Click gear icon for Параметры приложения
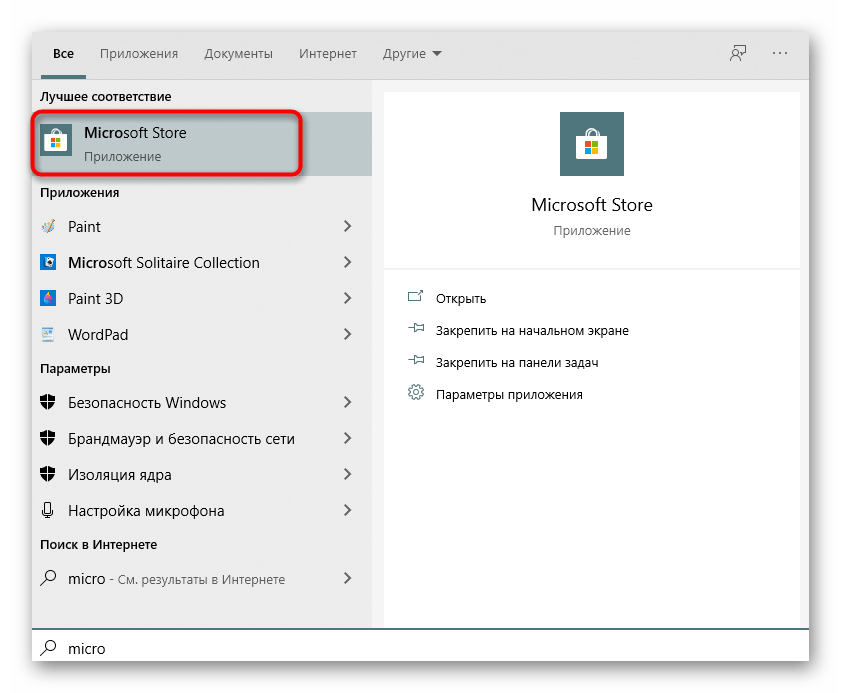The width and height of the screenshot is (841, 693). coord(416,393)
